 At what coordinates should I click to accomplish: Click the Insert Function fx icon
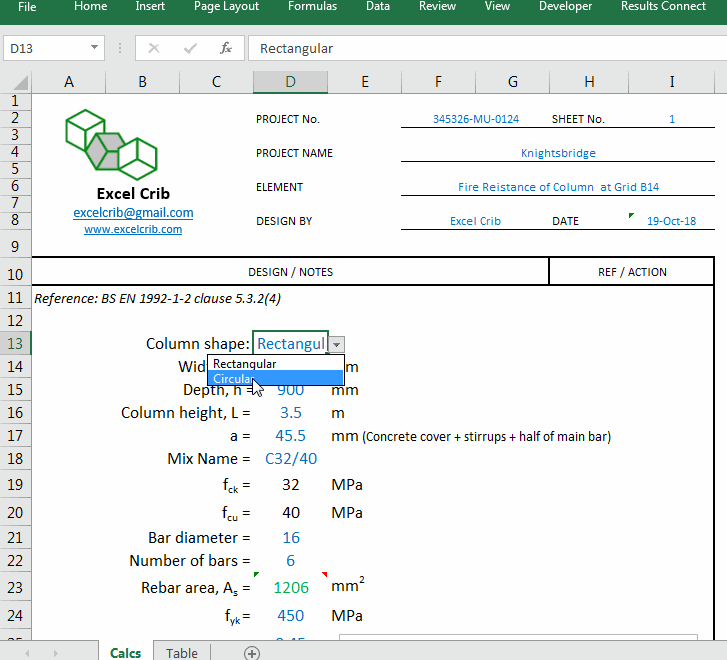(x=226, y=48)
